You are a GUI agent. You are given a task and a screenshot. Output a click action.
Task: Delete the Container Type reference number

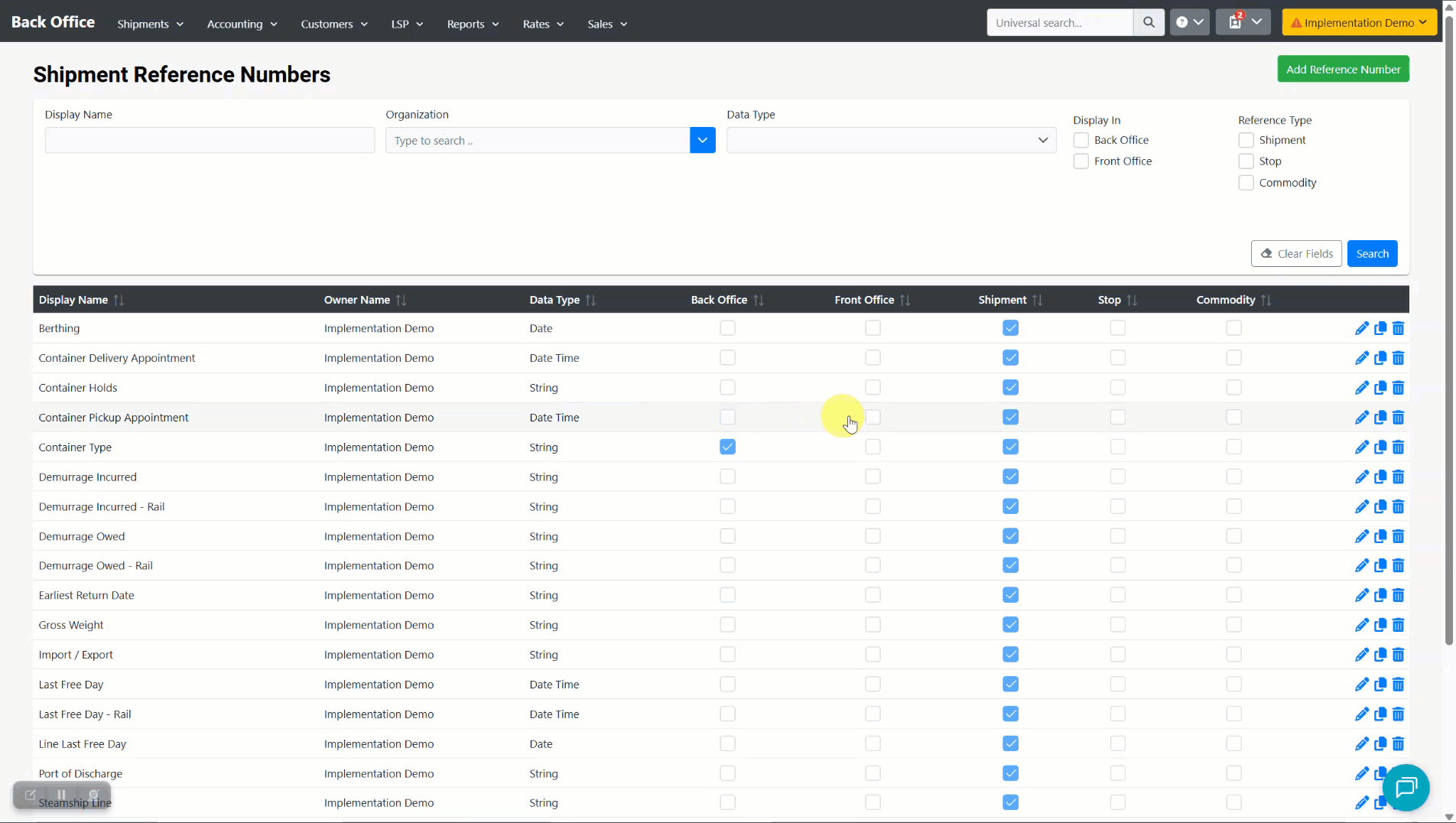coord(1398,447)
